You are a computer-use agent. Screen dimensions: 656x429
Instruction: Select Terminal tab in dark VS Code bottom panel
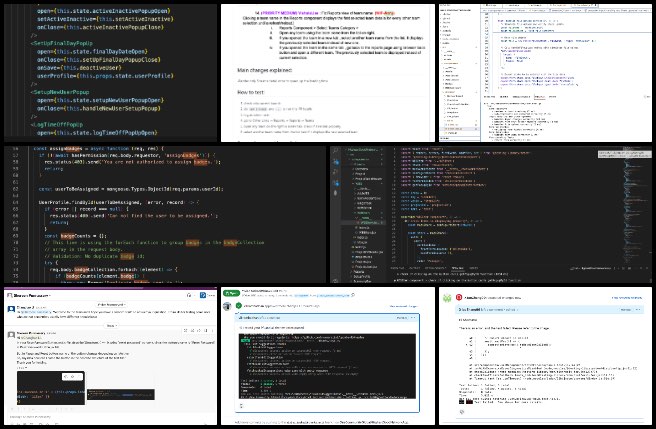point(453,268)
